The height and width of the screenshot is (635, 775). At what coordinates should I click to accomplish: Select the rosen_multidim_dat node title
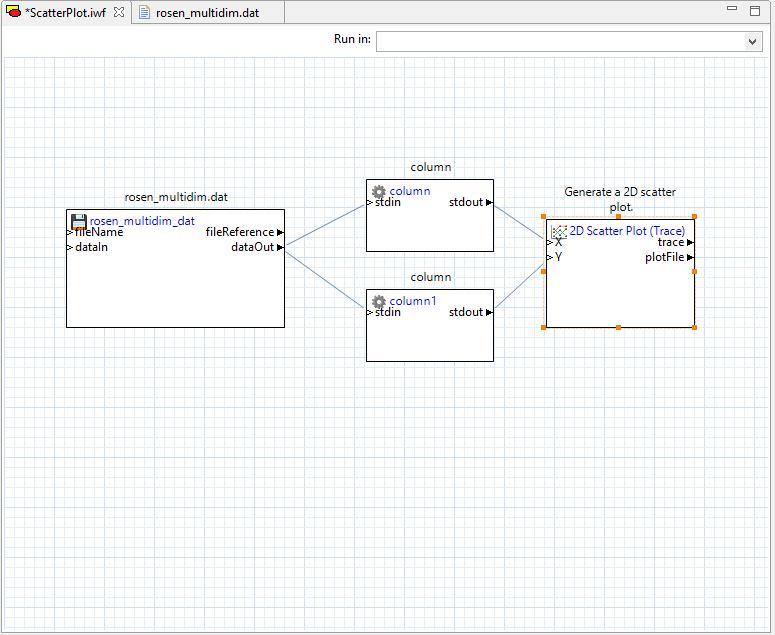coord(142,221)
